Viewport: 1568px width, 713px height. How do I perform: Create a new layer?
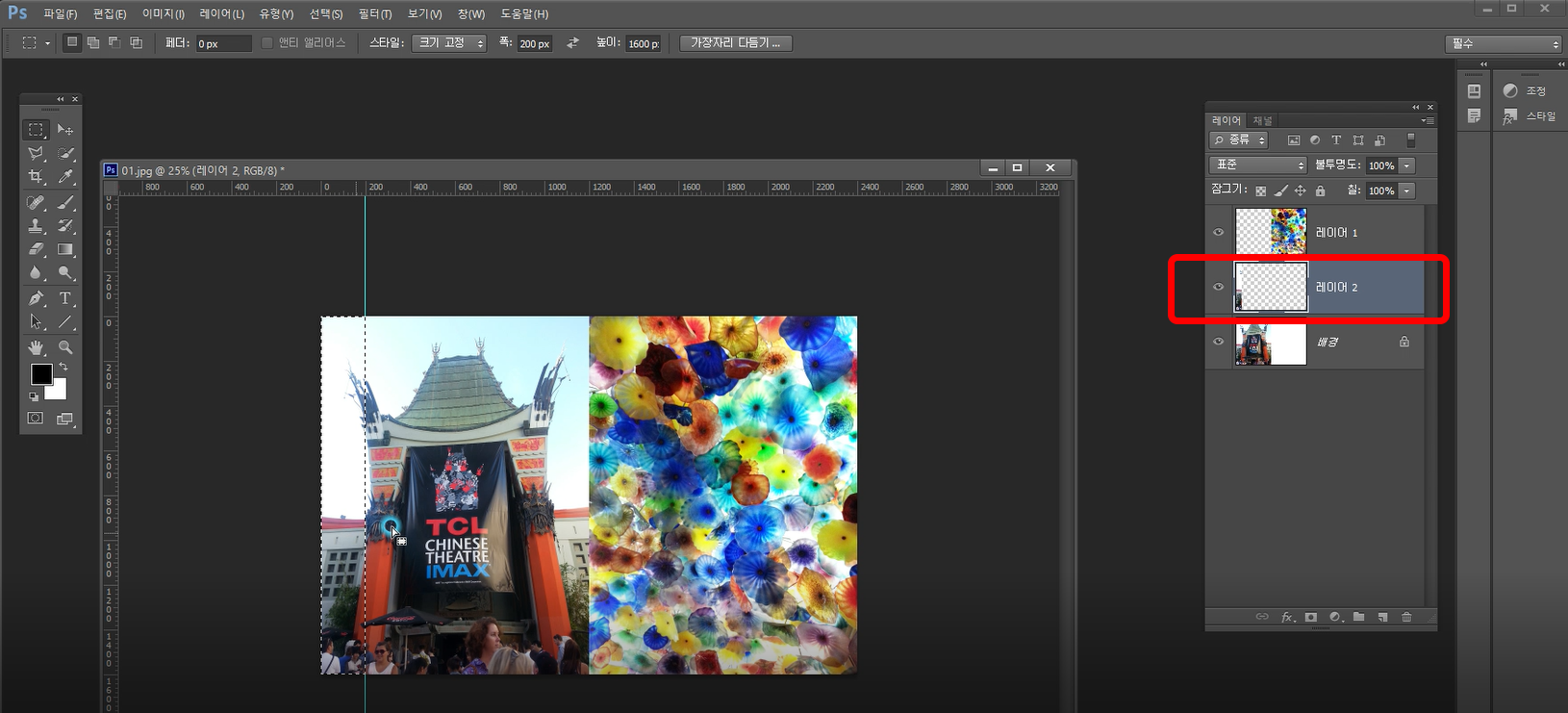pyautogui.click(x=1382, y=617)
